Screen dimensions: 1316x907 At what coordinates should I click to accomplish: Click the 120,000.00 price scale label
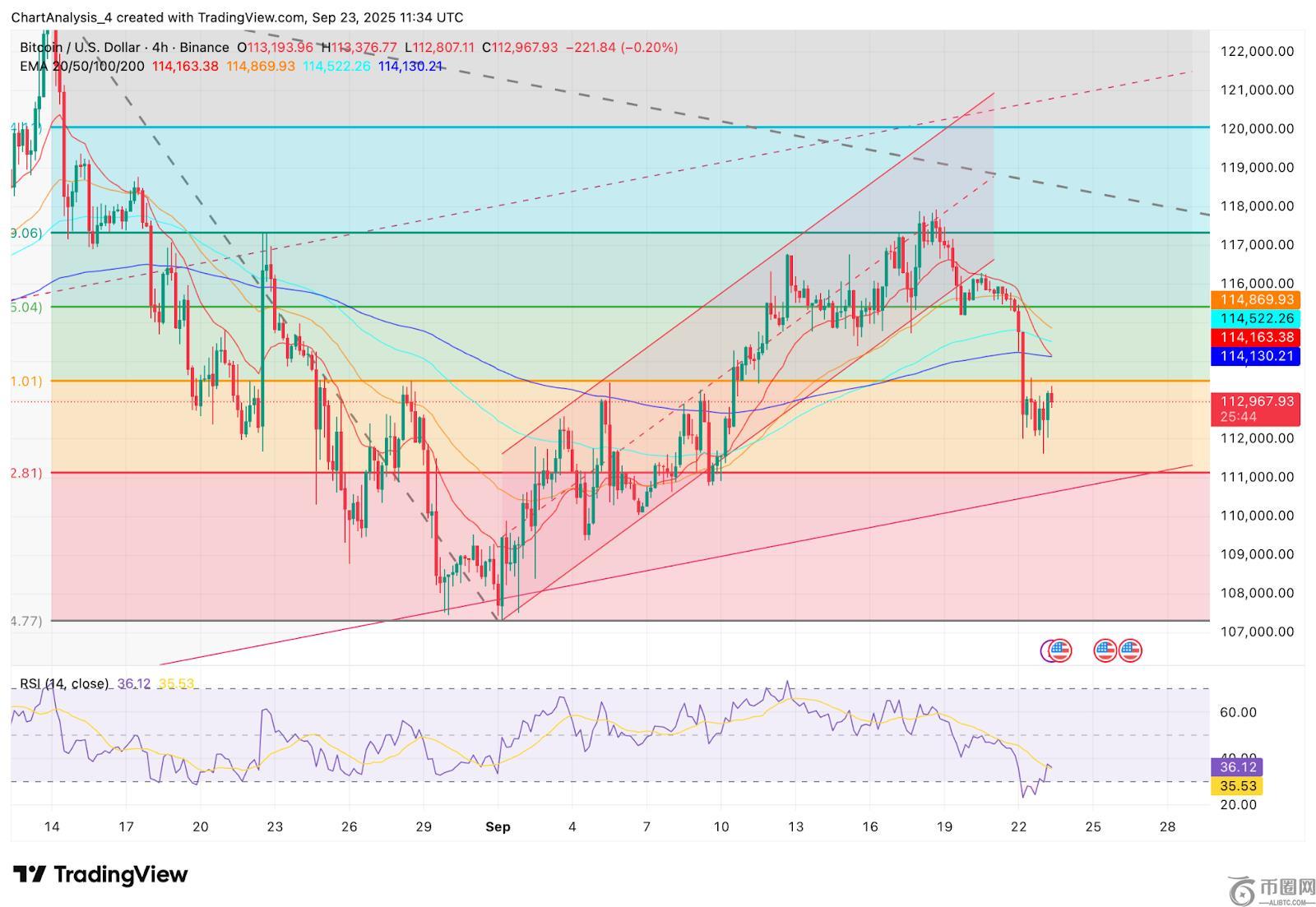point(1256,128)
